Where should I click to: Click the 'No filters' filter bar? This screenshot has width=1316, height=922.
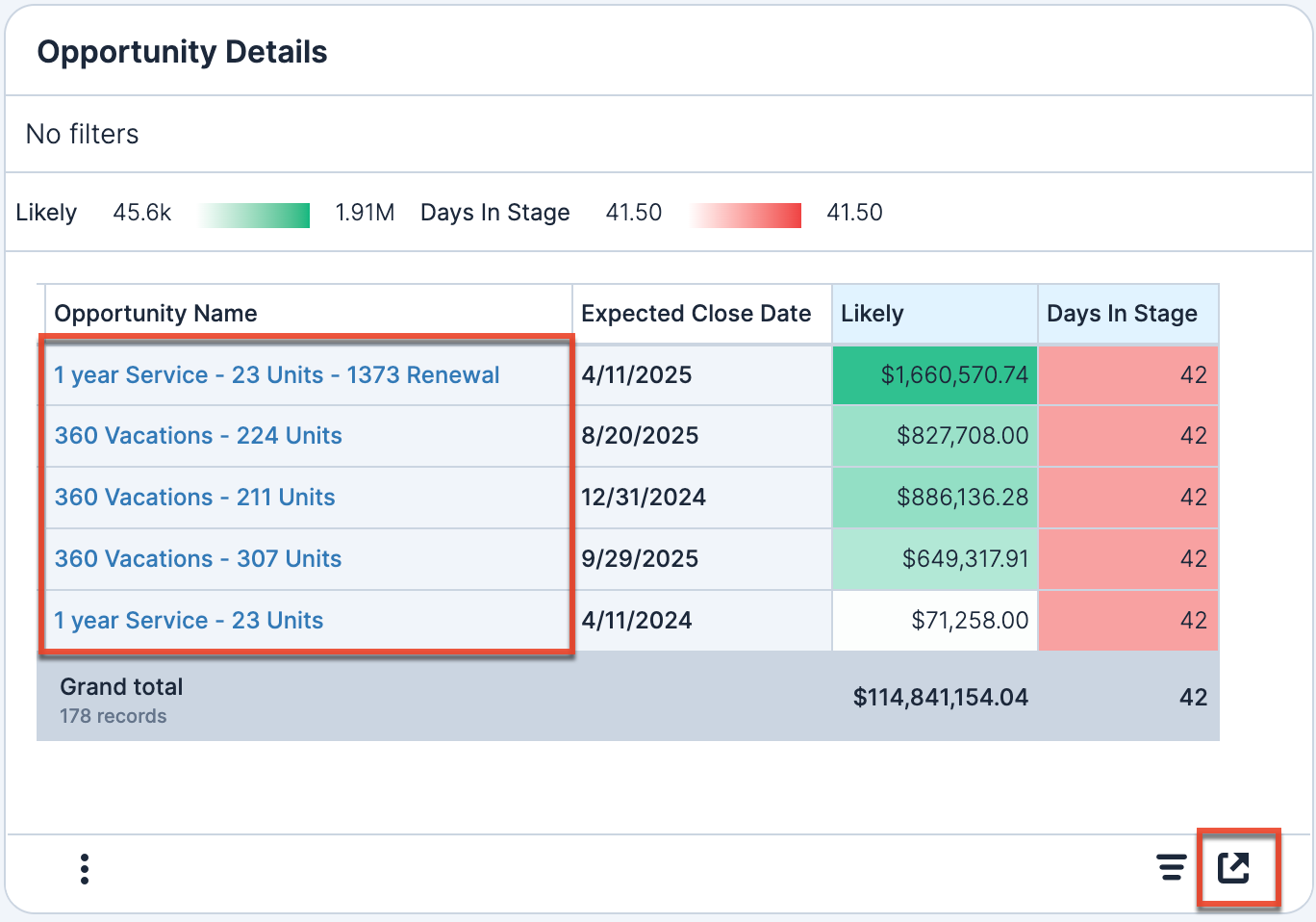coord(83,135)
